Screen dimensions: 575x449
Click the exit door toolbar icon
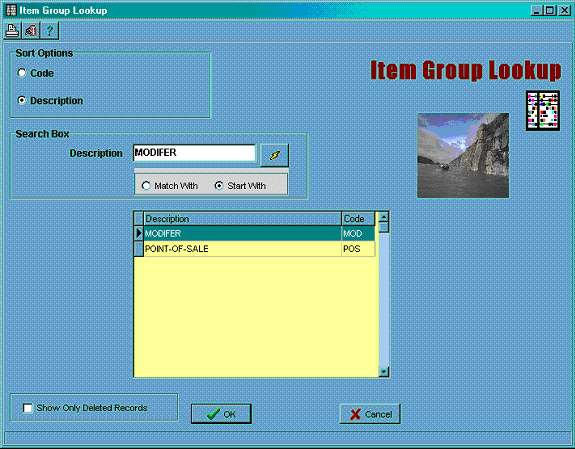pos(31,30)
